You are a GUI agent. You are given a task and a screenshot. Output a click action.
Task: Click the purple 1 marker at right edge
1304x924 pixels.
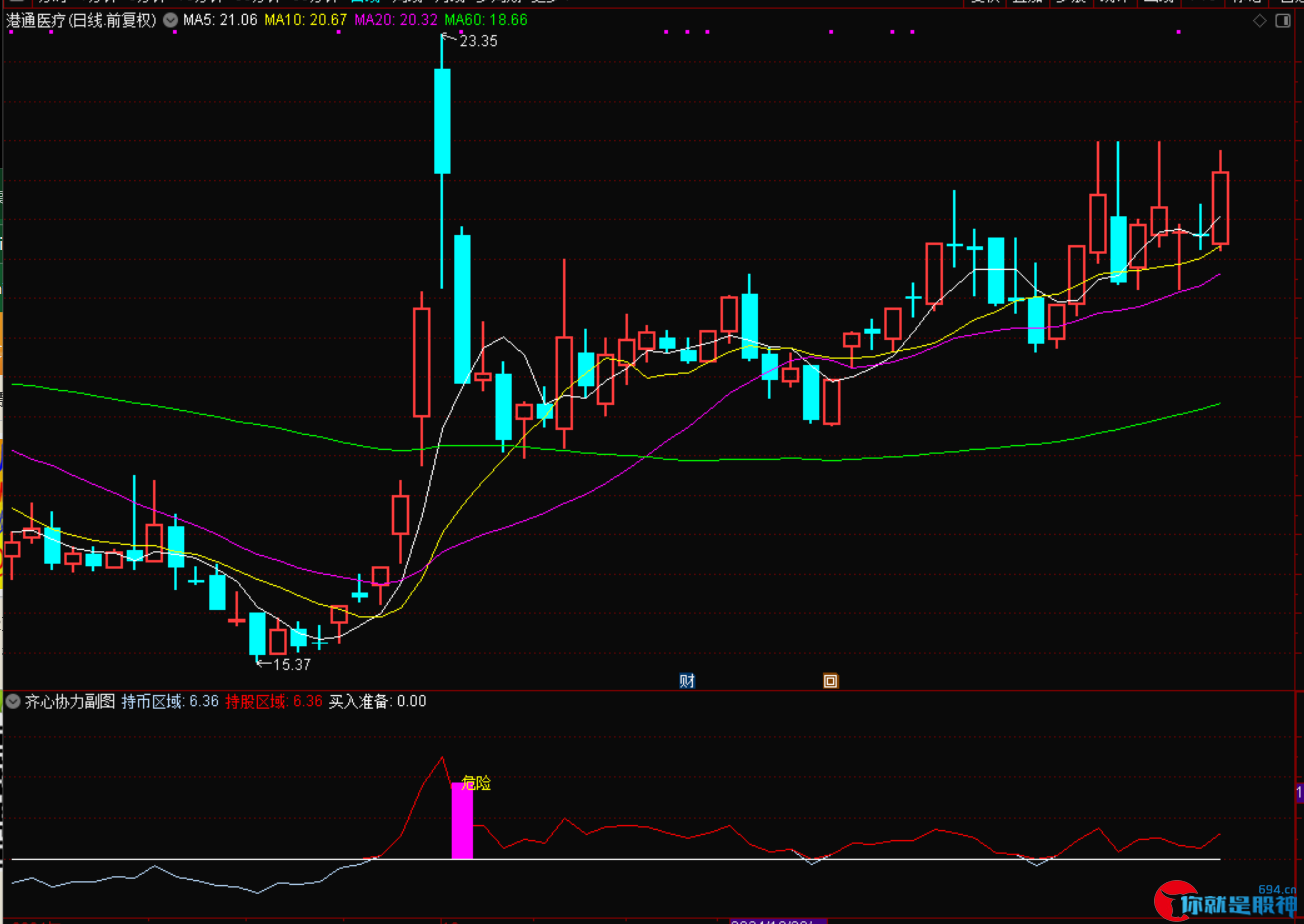(x=1297, y=793)
